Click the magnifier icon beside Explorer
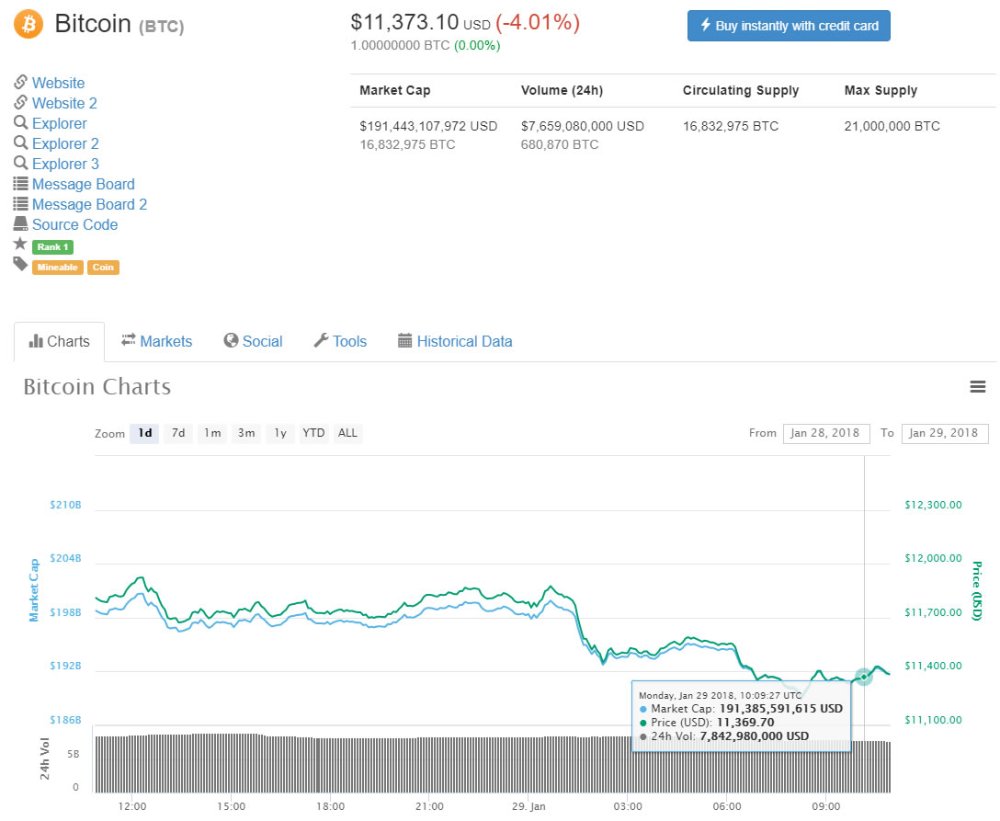 click(x=20, y=122)
